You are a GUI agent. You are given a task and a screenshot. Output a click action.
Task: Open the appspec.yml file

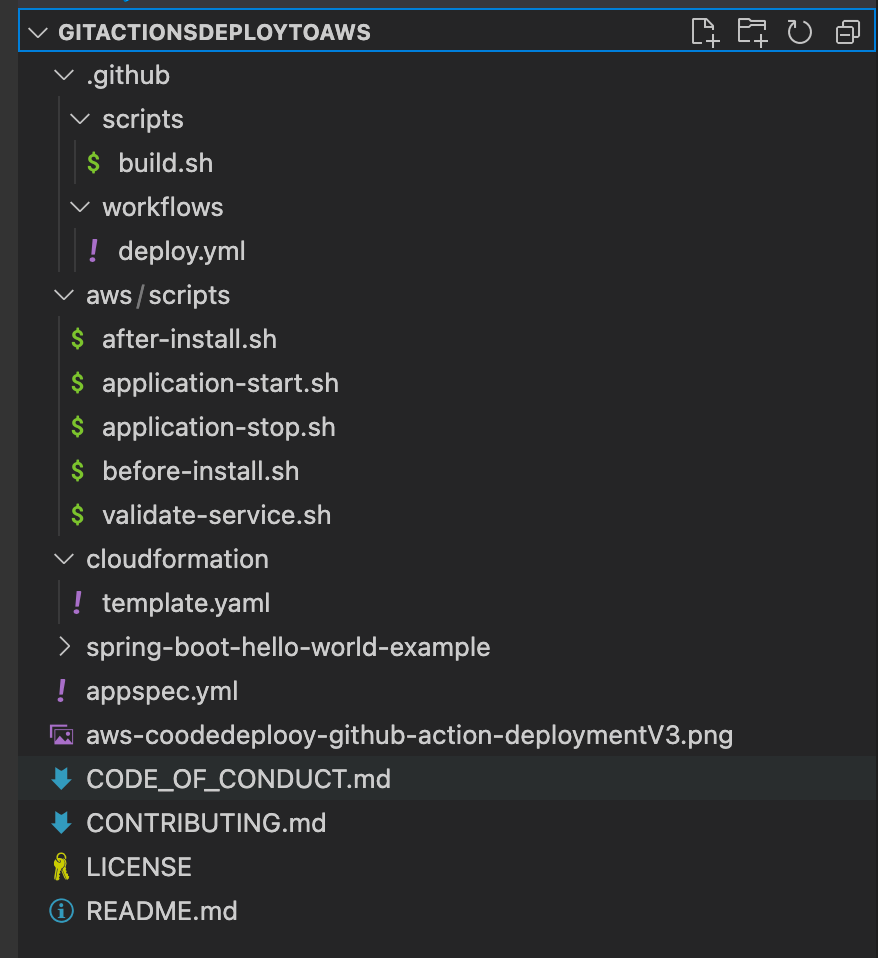point(162,690)
